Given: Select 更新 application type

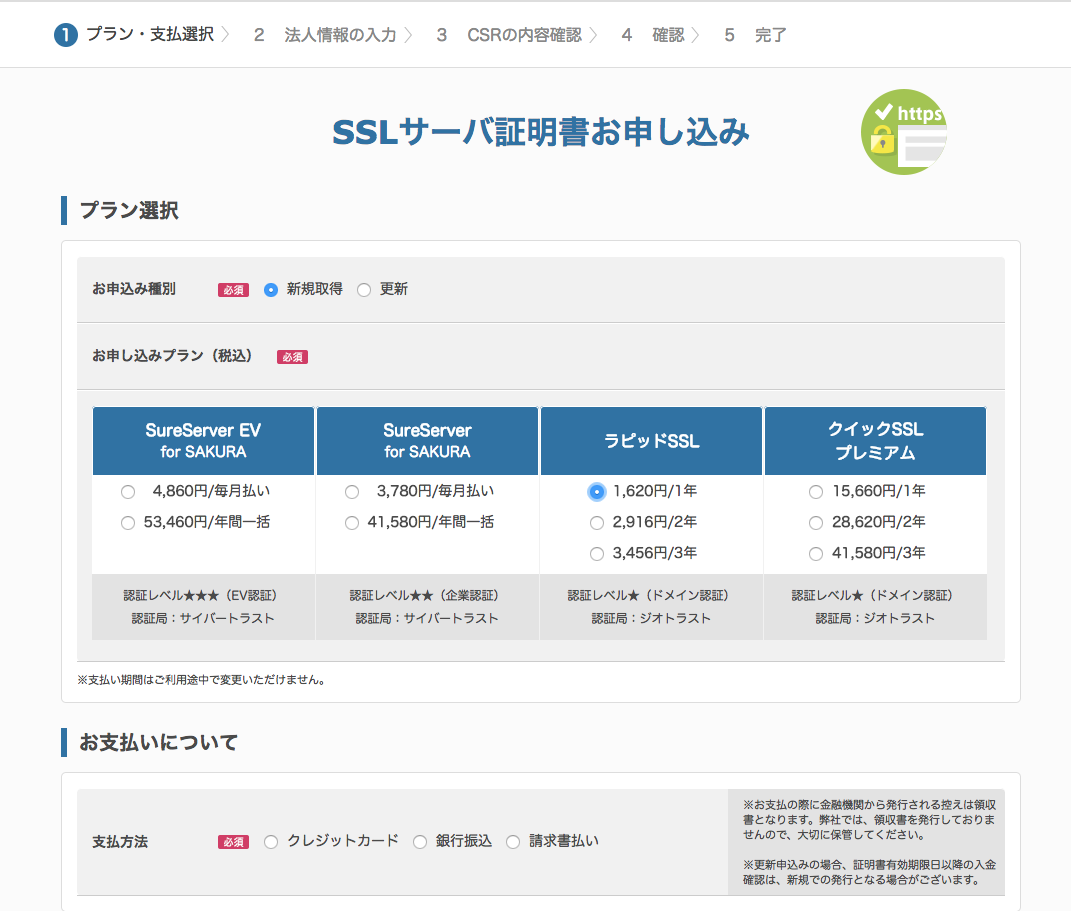Looking at the screenshot, I should 364,290.
